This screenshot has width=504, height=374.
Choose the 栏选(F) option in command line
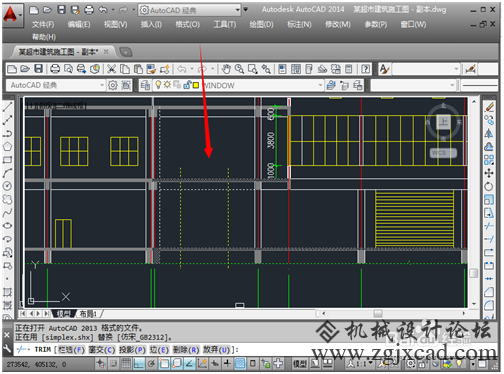coord(71,350)
